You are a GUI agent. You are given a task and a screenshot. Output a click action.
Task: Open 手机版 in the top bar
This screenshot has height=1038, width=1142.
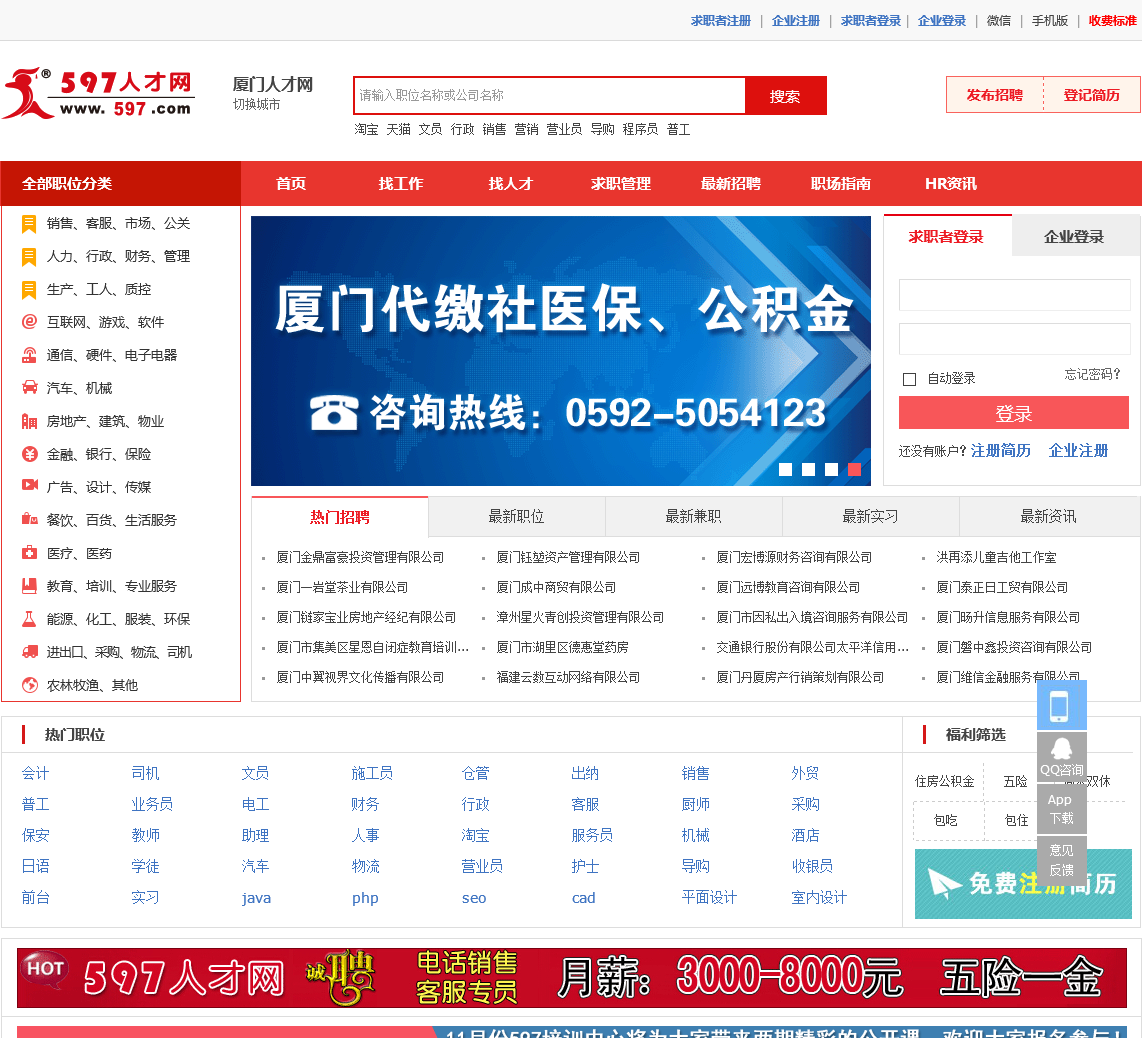[x=1050, y=20]
